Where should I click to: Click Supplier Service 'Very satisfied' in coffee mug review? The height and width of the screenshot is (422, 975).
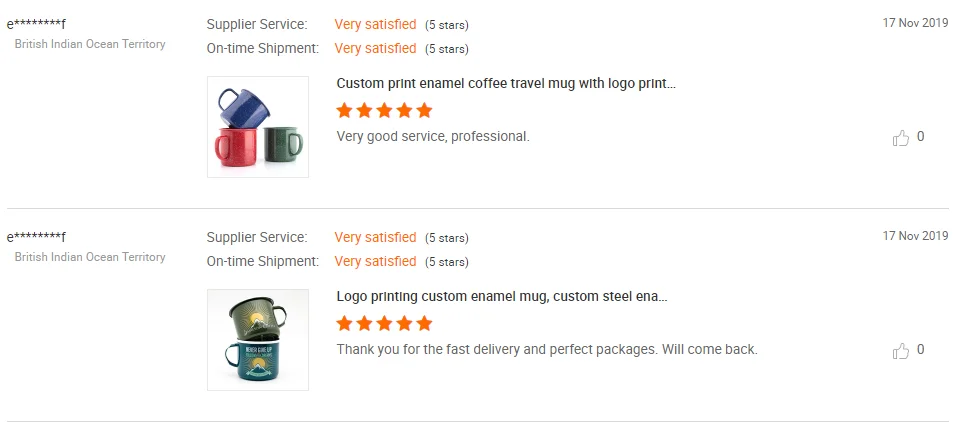pyautogui.click(x=375, y=24)
